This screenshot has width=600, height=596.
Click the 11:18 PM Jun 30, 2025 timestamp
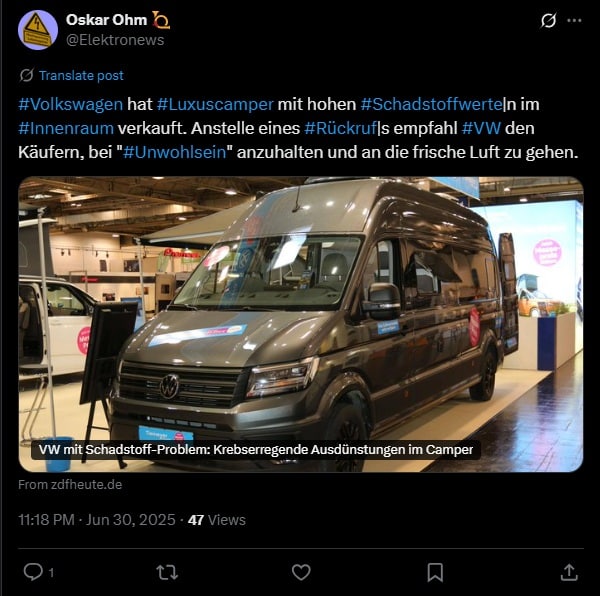coord(97,520)
